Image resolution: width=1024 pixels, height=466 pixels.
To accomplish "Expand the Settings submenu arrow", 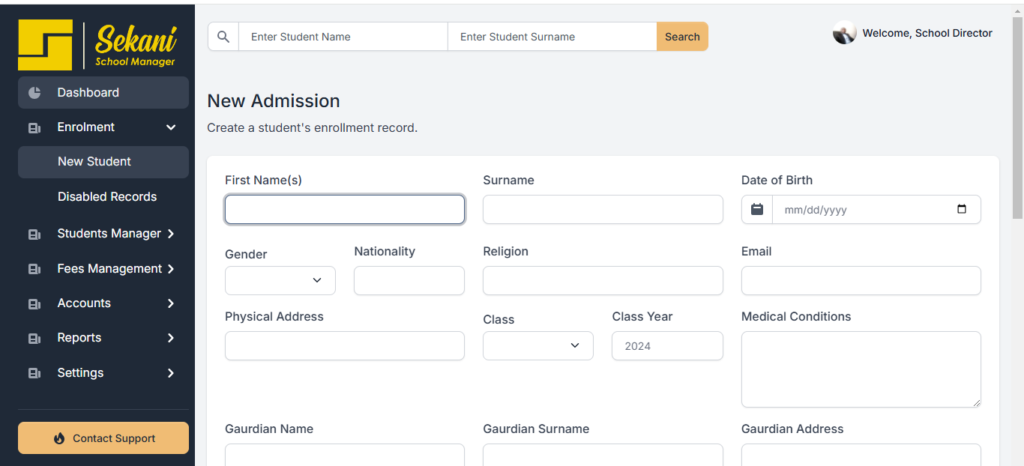I will point(170,373).
